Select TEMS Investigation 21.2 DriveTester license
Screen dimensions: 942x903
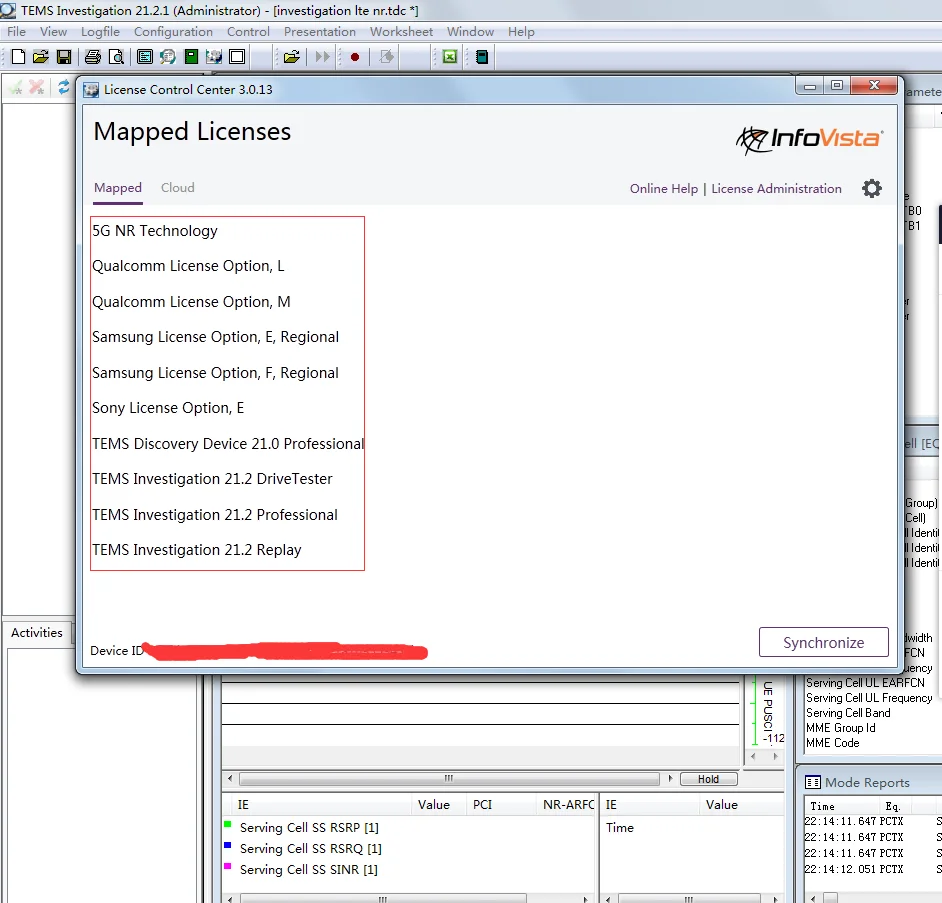212,479
